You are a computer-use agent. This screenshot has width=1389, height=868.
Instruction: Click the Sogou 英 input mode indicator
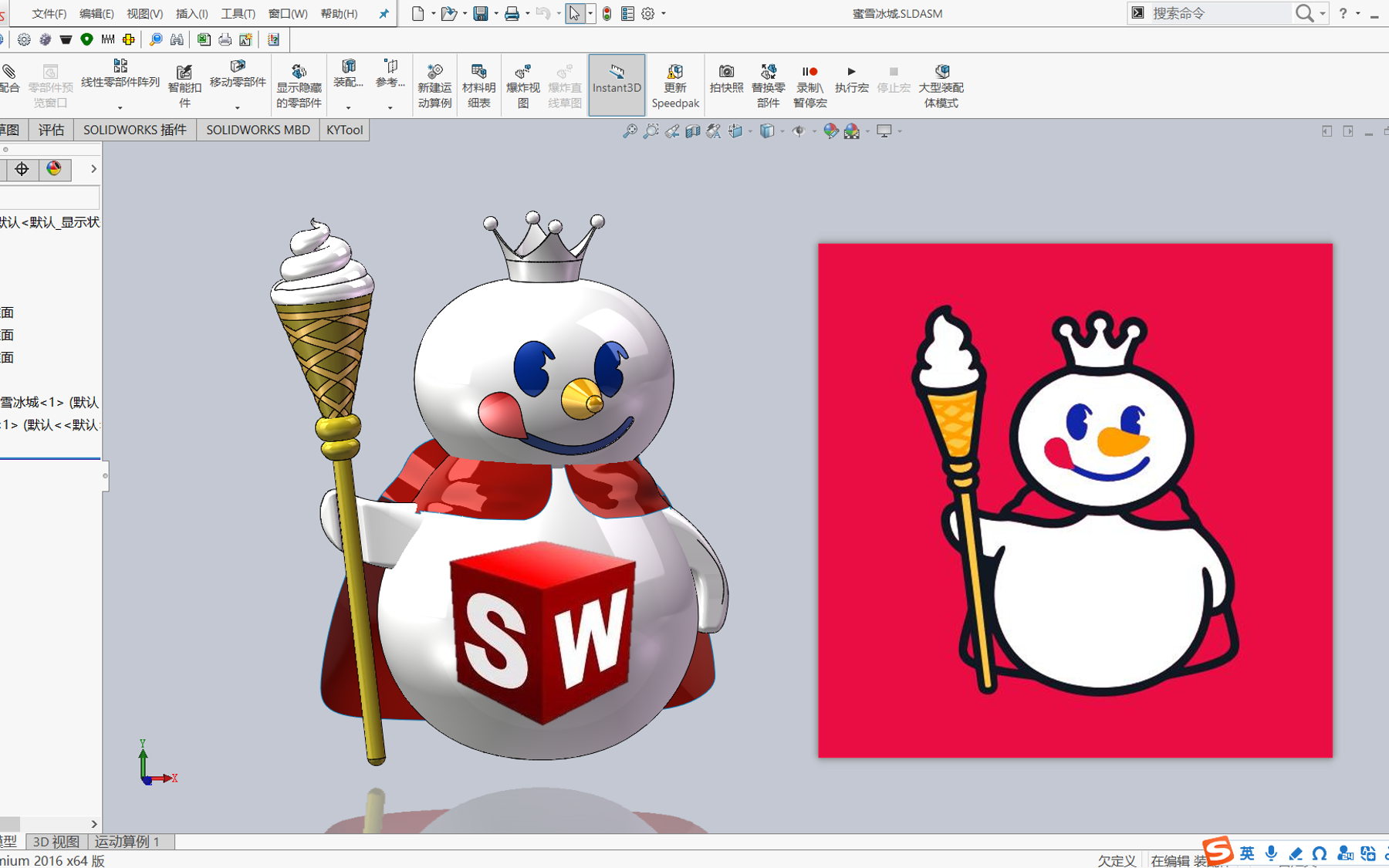point(1247,853)
